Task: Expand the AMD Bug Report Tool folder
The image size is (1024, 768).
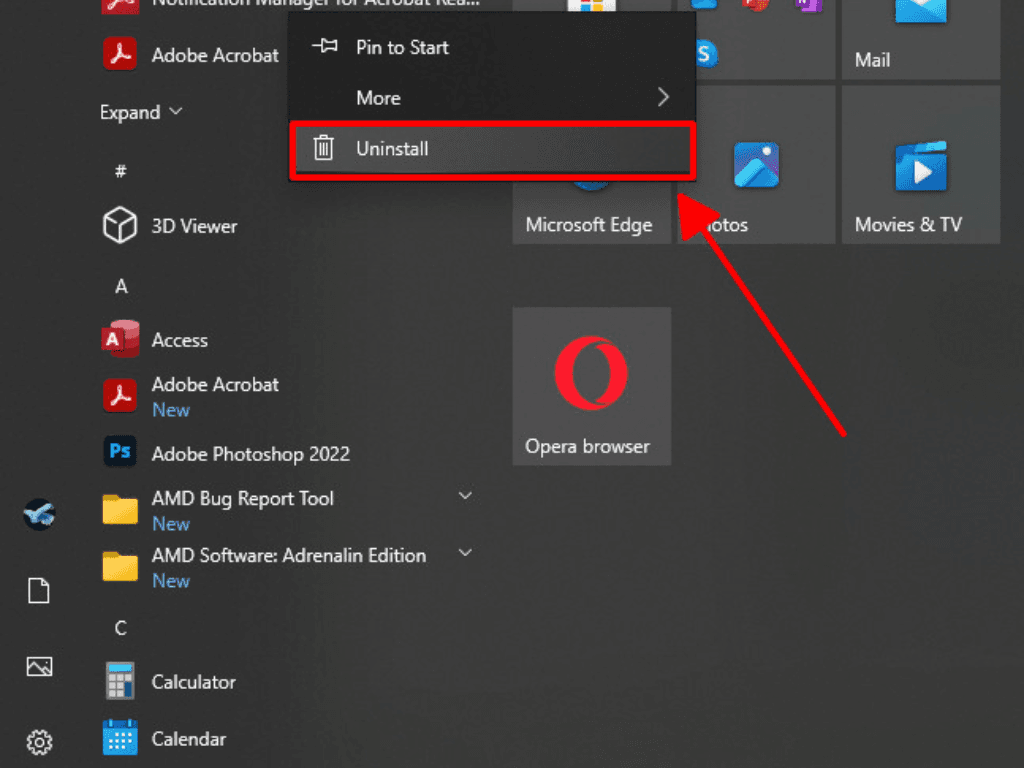Action: tap(465, 496)
